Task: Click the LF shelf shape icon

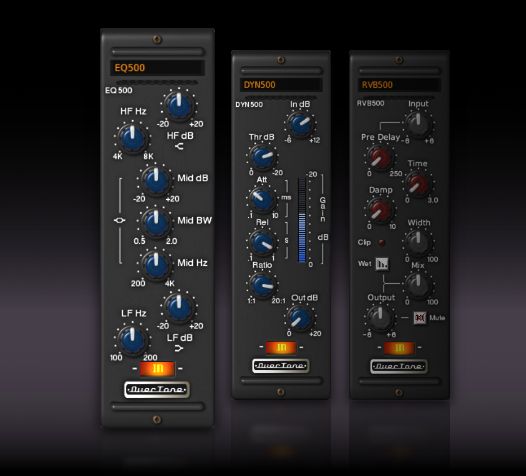Action: (x=179, y=349)
